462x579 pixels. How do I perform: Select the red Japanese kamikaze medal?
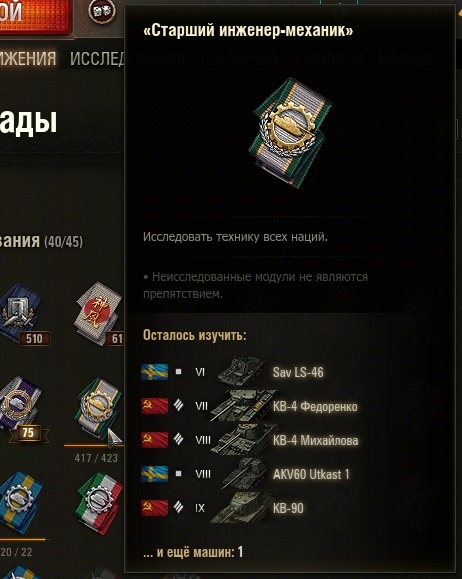99,313
